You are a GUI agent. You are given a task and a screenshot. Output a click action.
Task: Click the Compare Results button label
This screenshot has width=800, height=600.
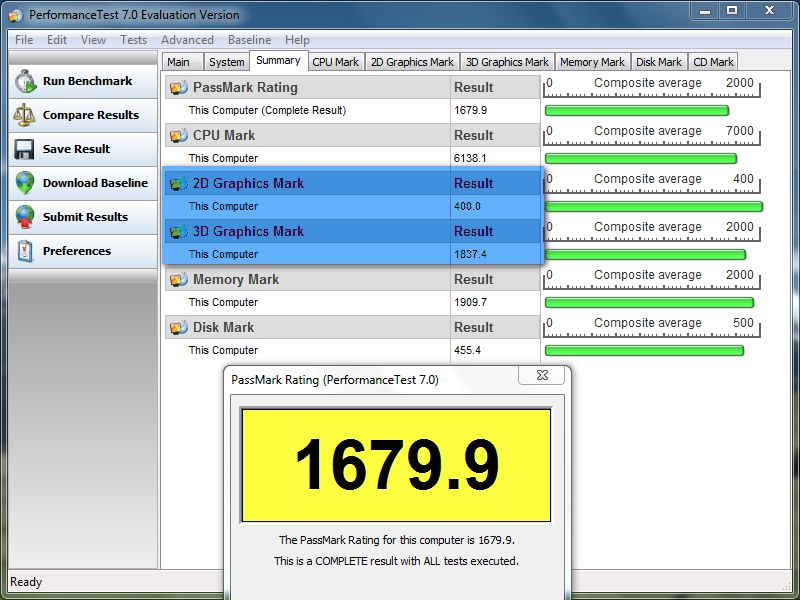(91, 115)
